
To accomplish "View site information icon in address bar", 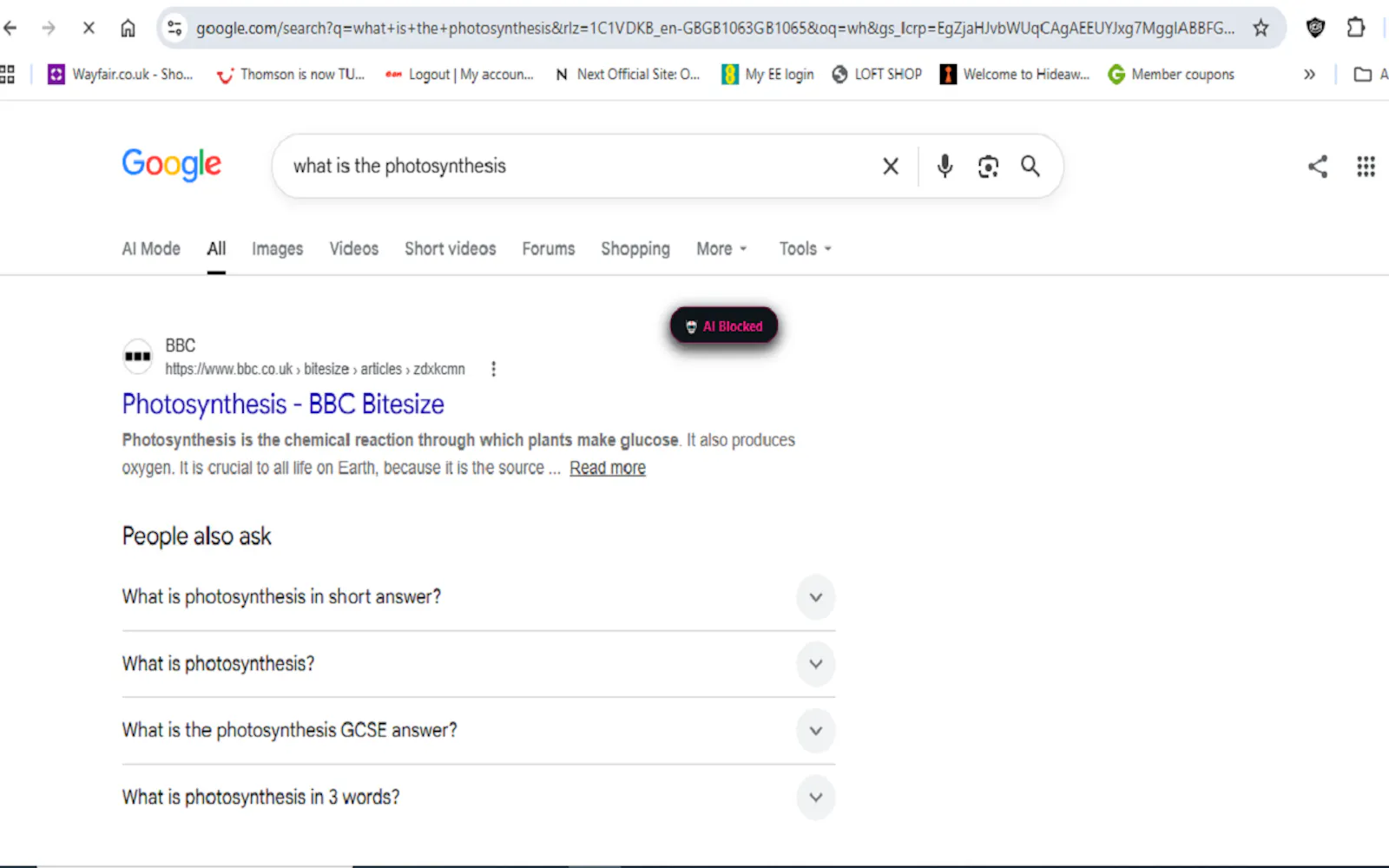I will pos(175,28).
